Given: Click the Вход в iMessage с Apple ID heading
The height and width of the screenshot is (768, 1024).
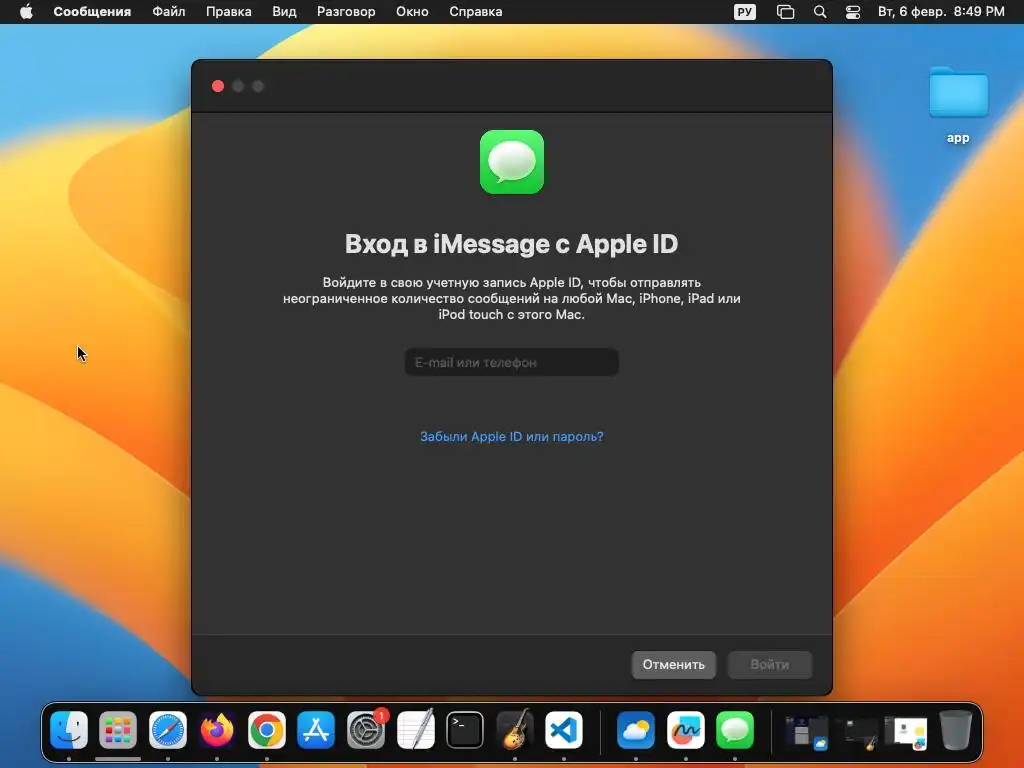Looking at the screenshot, I should click(x=511, y=244).
